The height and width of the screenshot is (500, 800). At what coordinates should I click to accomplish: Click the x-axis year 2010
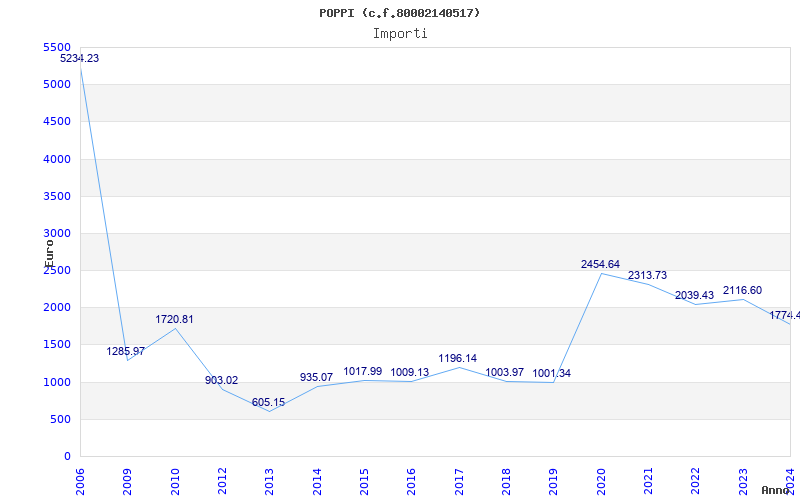pos(175,482)
